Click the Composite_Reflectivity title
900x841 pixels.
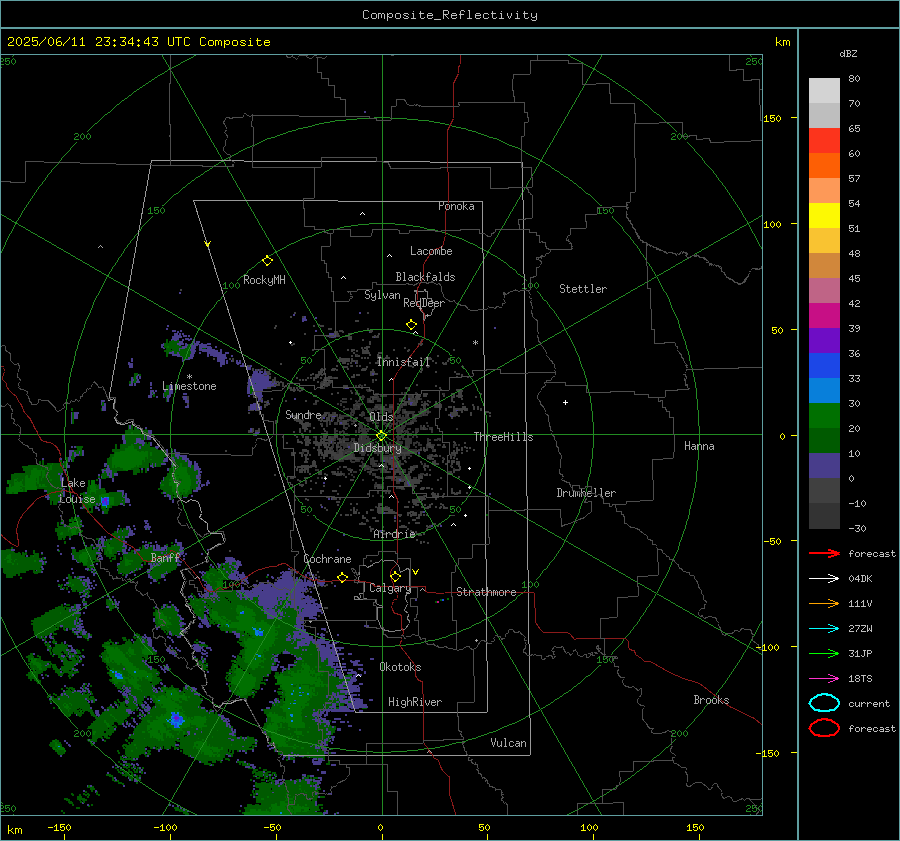point(449,15)
